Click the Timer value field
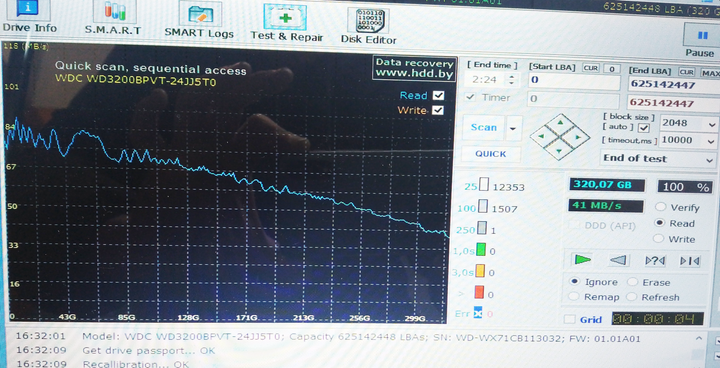This screenshot has width=720, height=368. (x=573, y=99)
